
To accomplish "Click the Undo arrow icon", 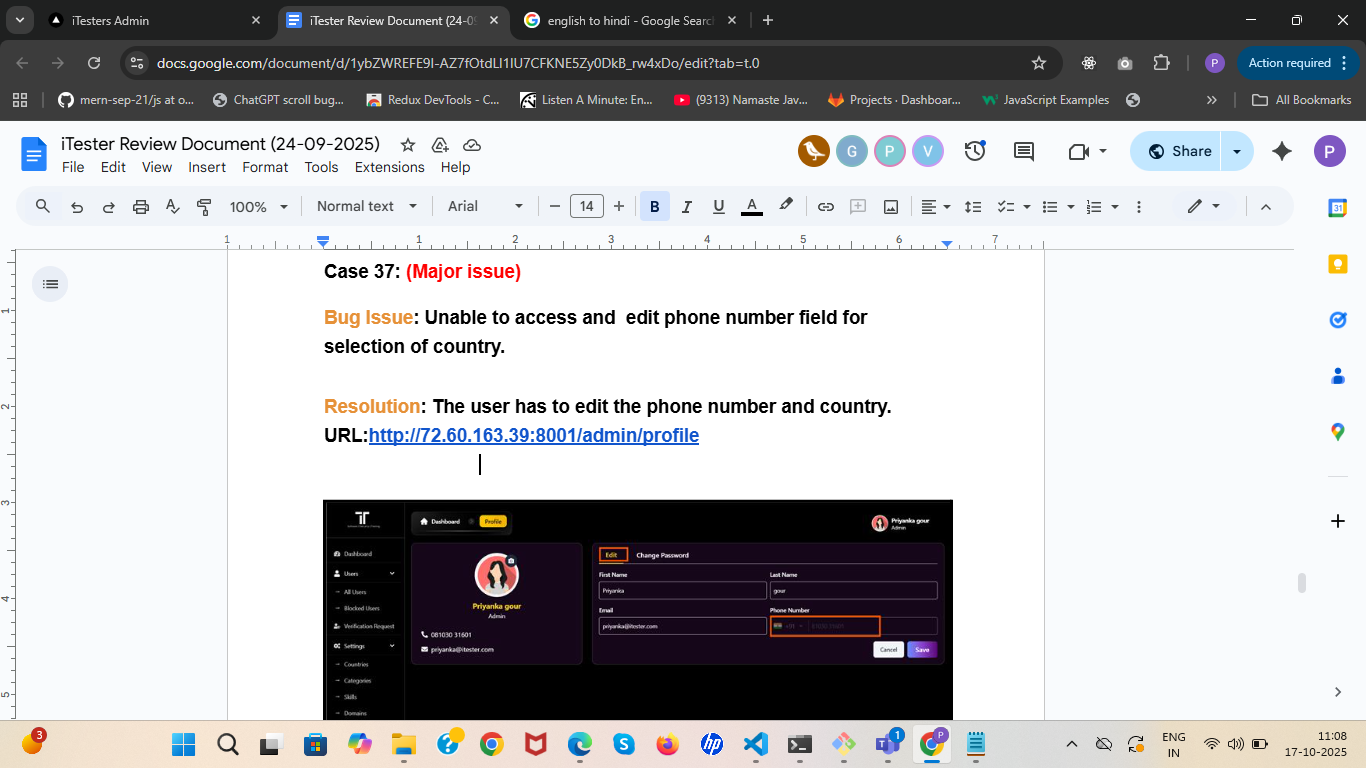I will click(77, 207).
